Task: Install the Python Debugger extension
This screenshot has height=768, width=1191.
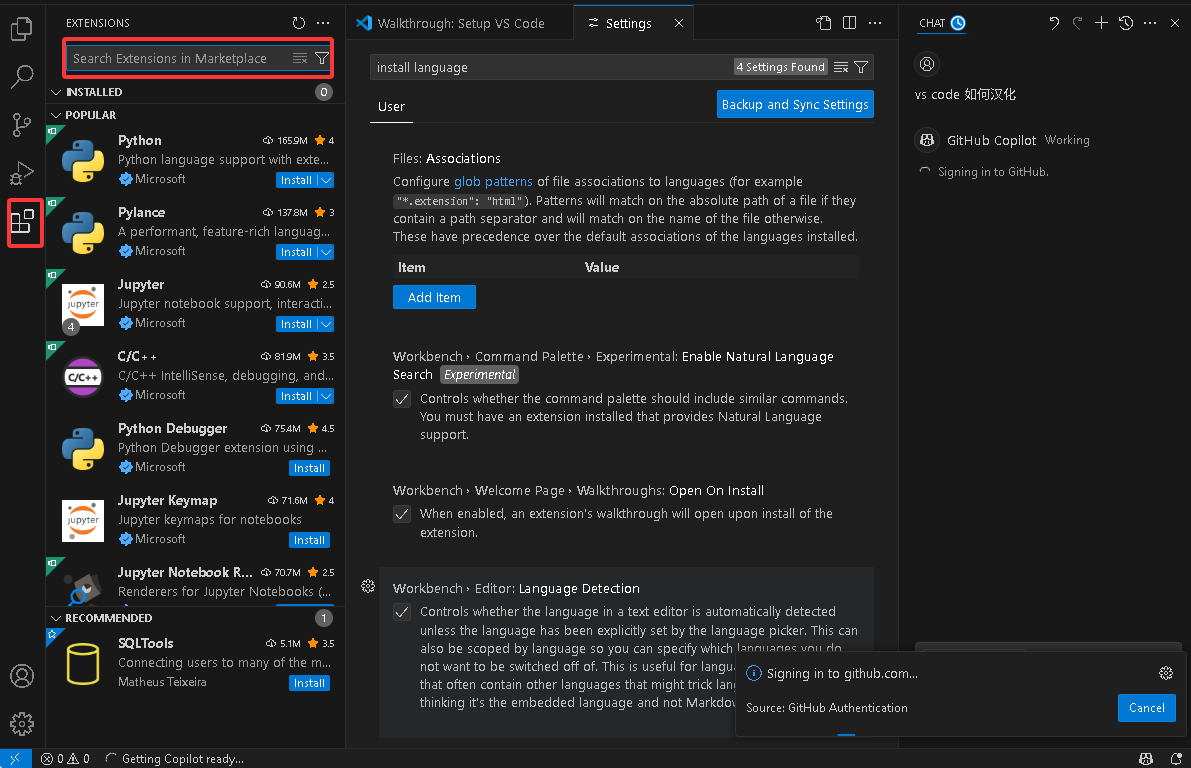Action: 309,468
